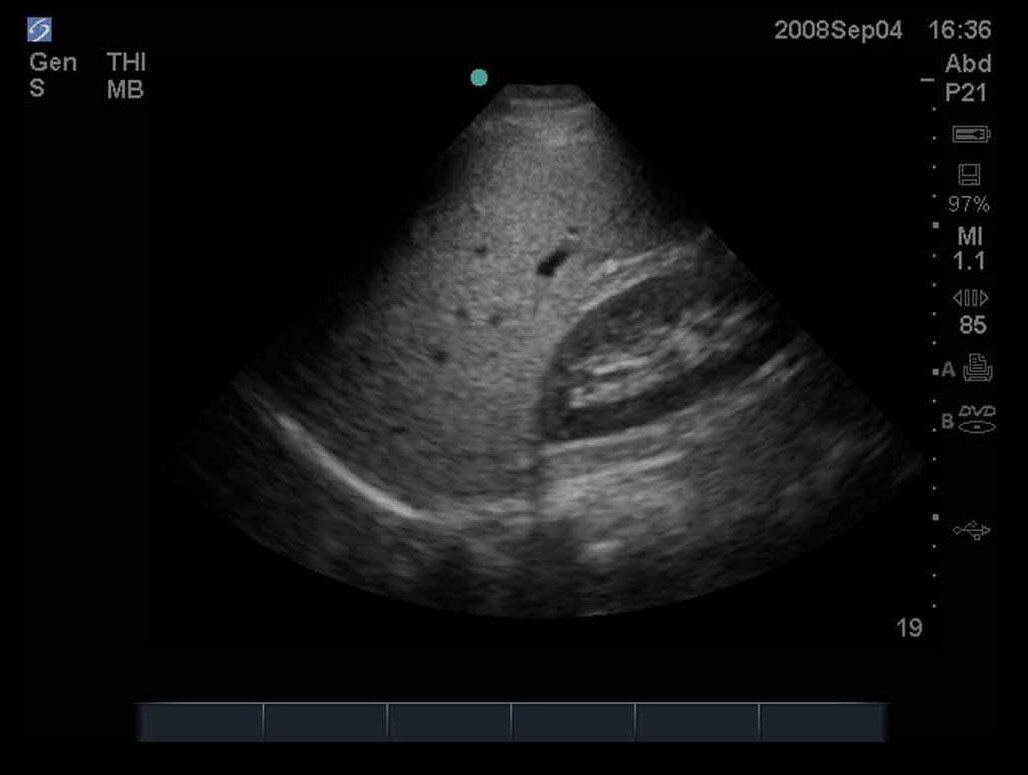Click the DVD recorder icon labeled B
Viewport: 1028px width, 775px height.
[976, 419]
